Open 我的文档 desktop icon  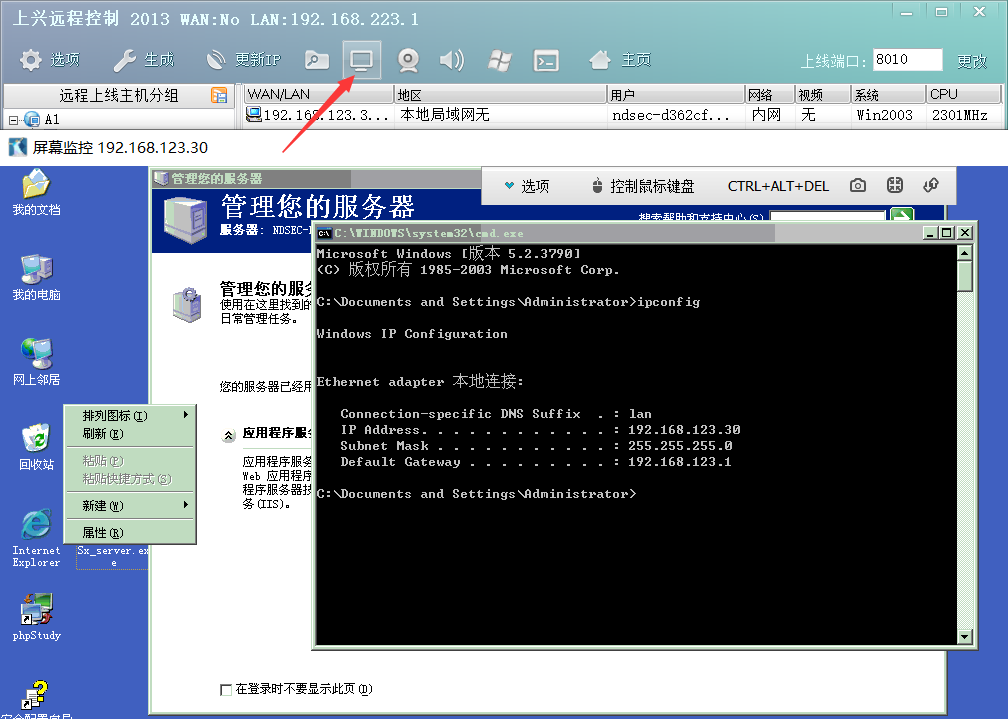coord(36,192)
